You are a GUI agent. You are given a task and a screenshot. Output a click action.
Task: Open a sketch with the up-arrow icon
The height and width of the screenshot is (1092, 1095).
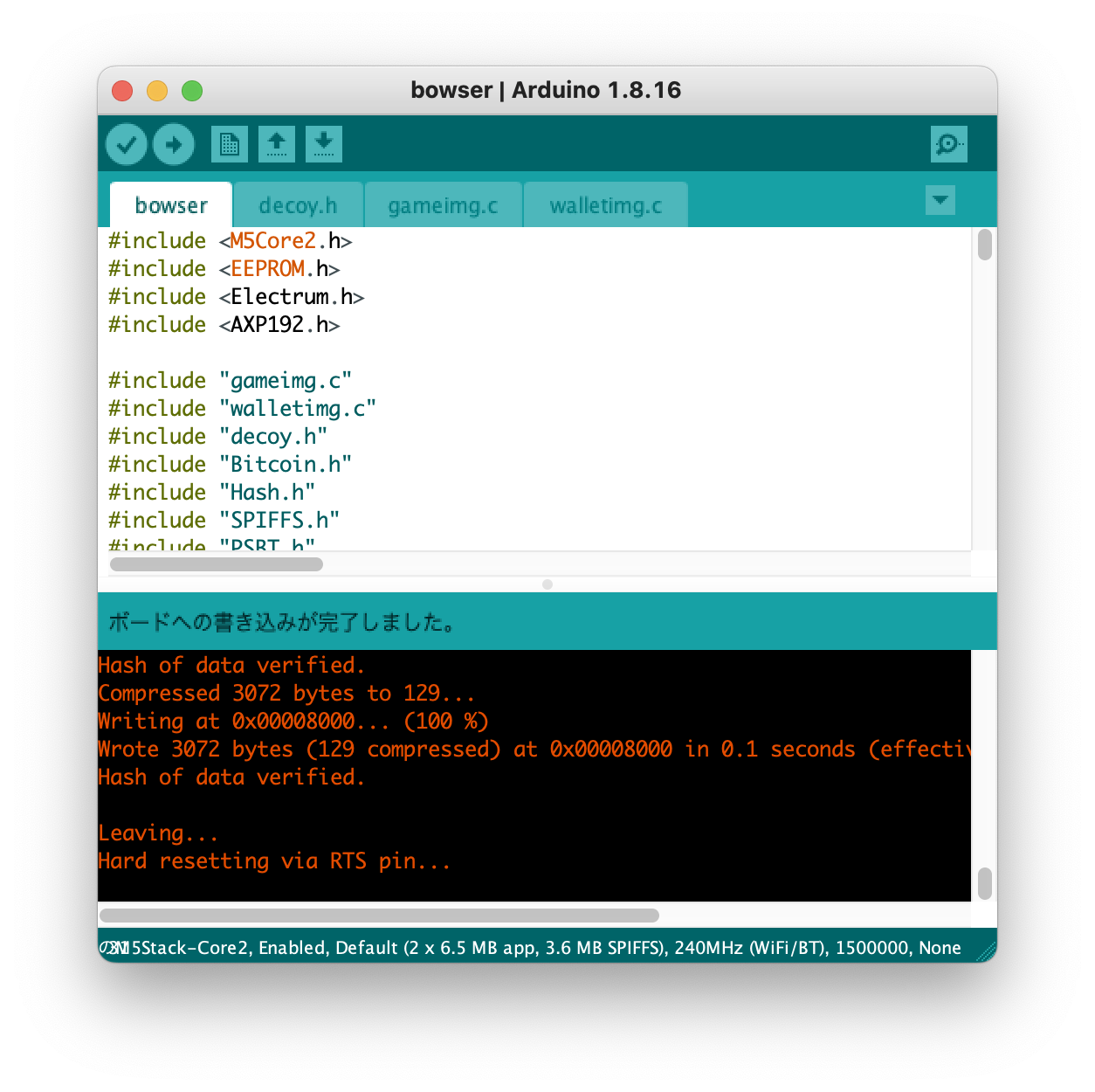pos(277,144)
